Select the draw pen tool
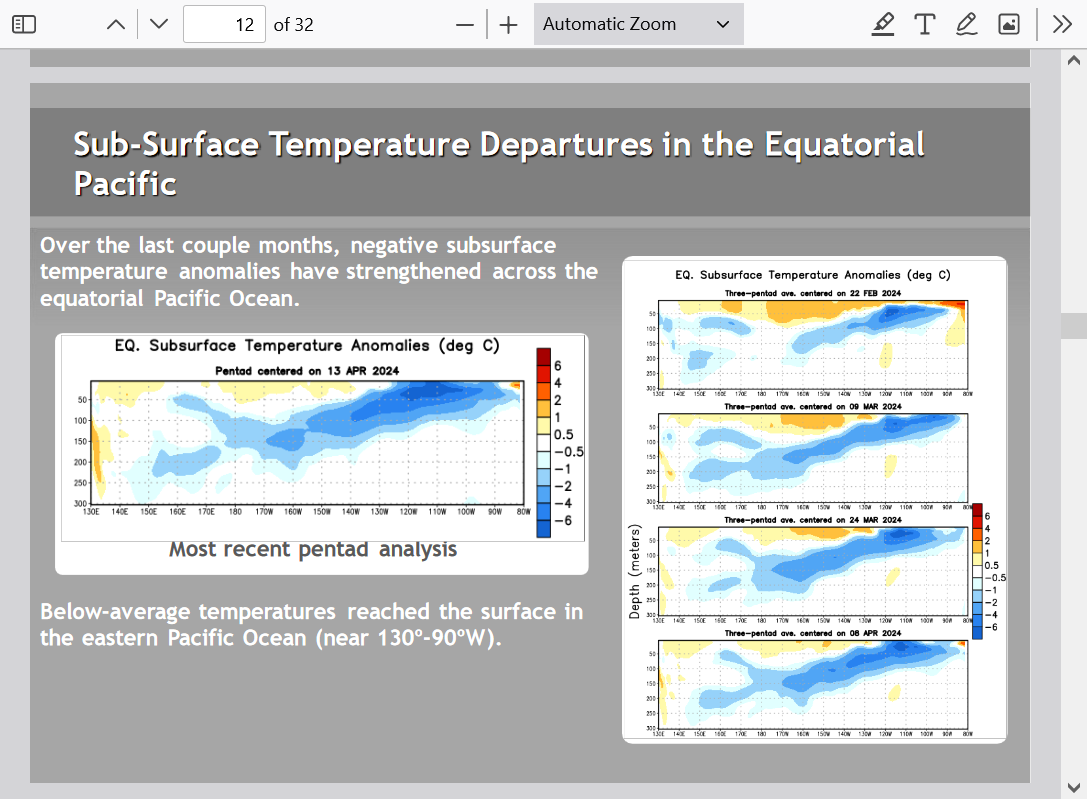The image size is (1087, 799). point(967,24)
